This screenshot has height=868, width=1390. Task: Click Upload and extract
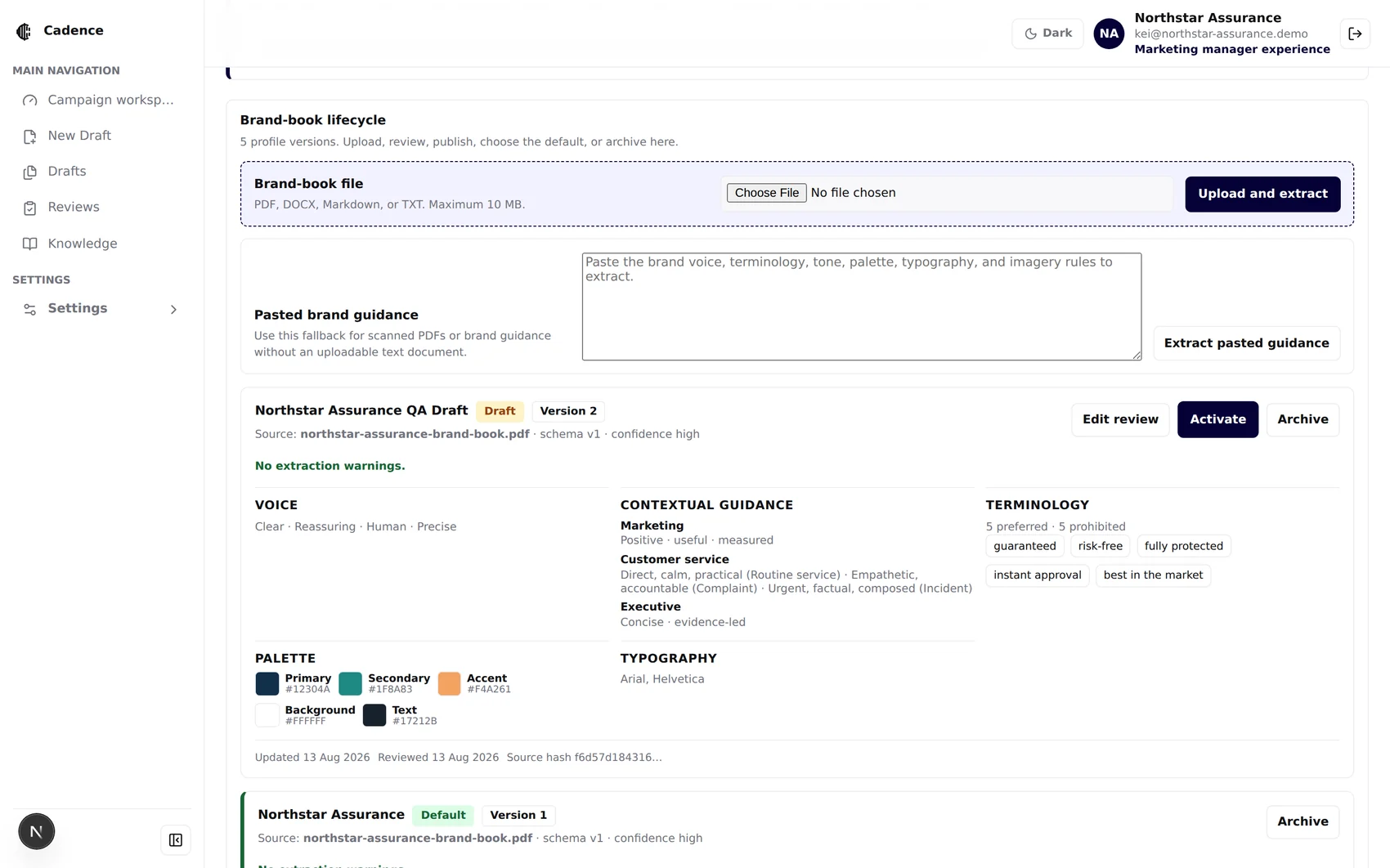point(1262,195)
